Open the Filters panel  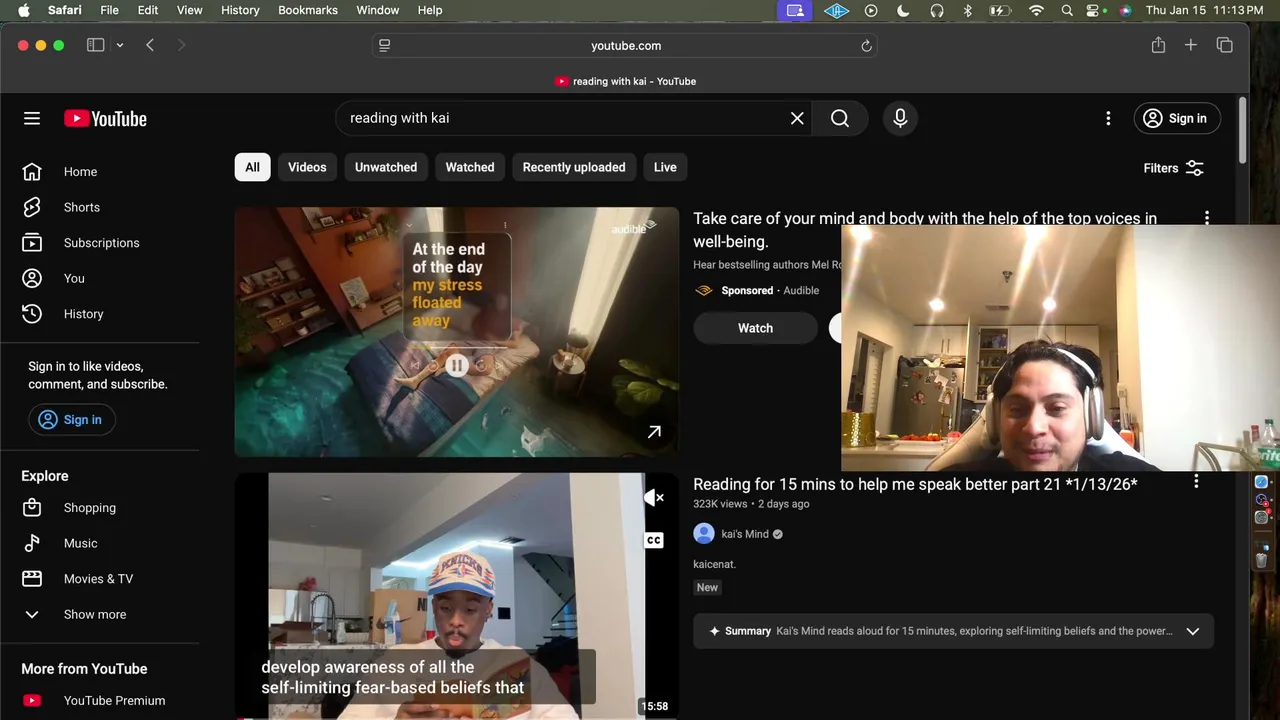click(x=1174, y=168)
